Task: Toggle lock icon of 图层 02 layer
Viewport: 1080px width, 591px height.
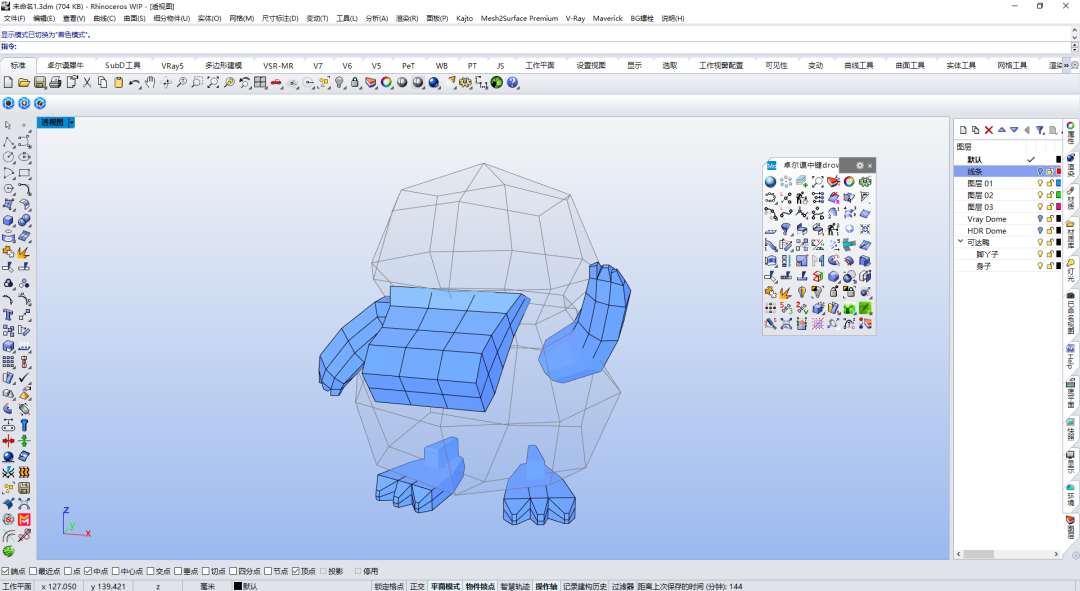Action: (1050, 195)
